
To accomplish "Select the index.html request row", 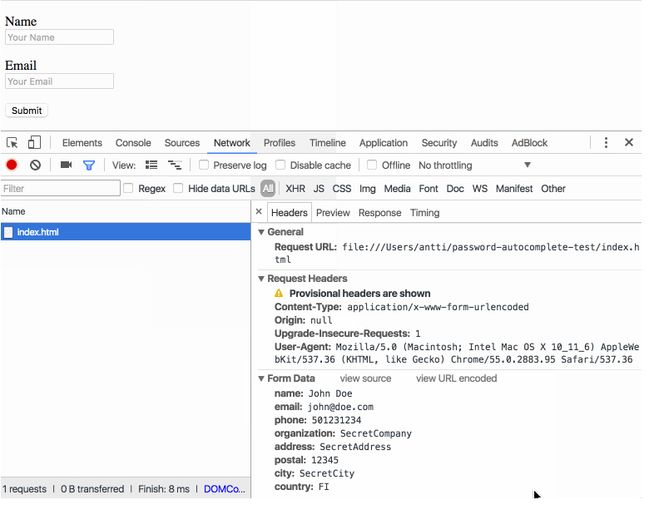I will pos(126,232).
